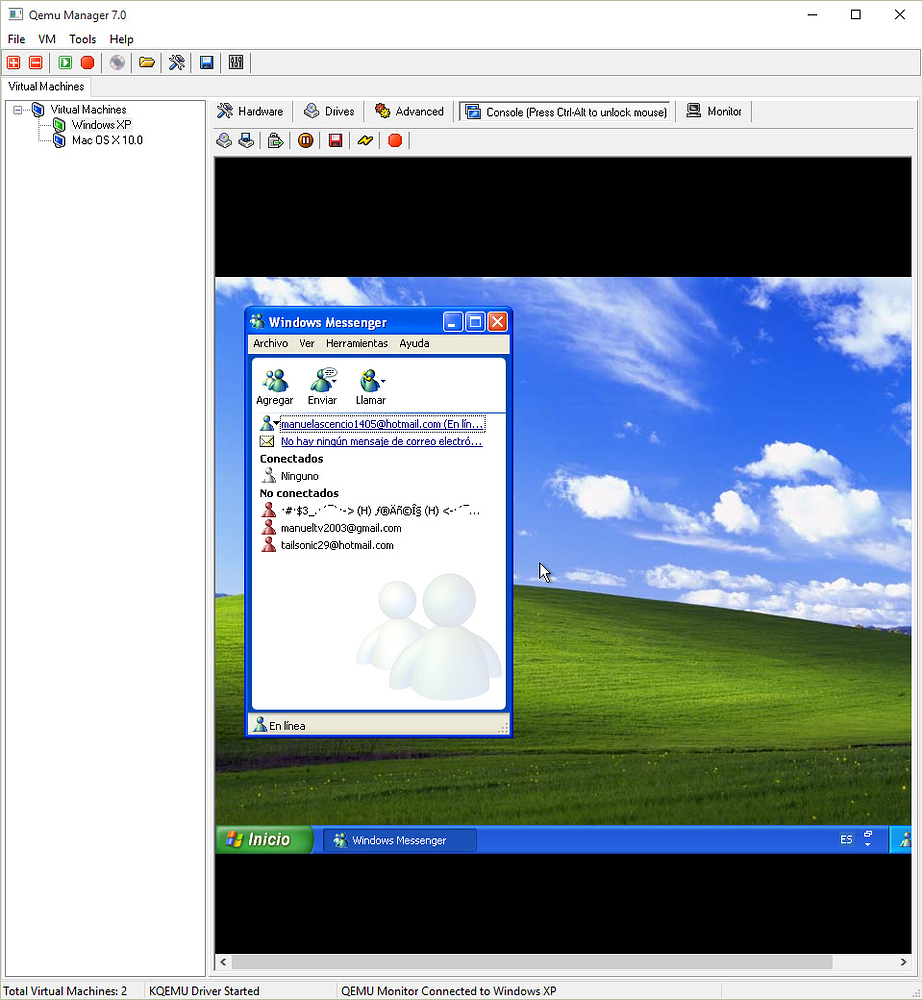Open the settings wrench icon on the main toolbar
Image resolution: width=922 pixels, height=1000 pixels.
coord(176,62)
